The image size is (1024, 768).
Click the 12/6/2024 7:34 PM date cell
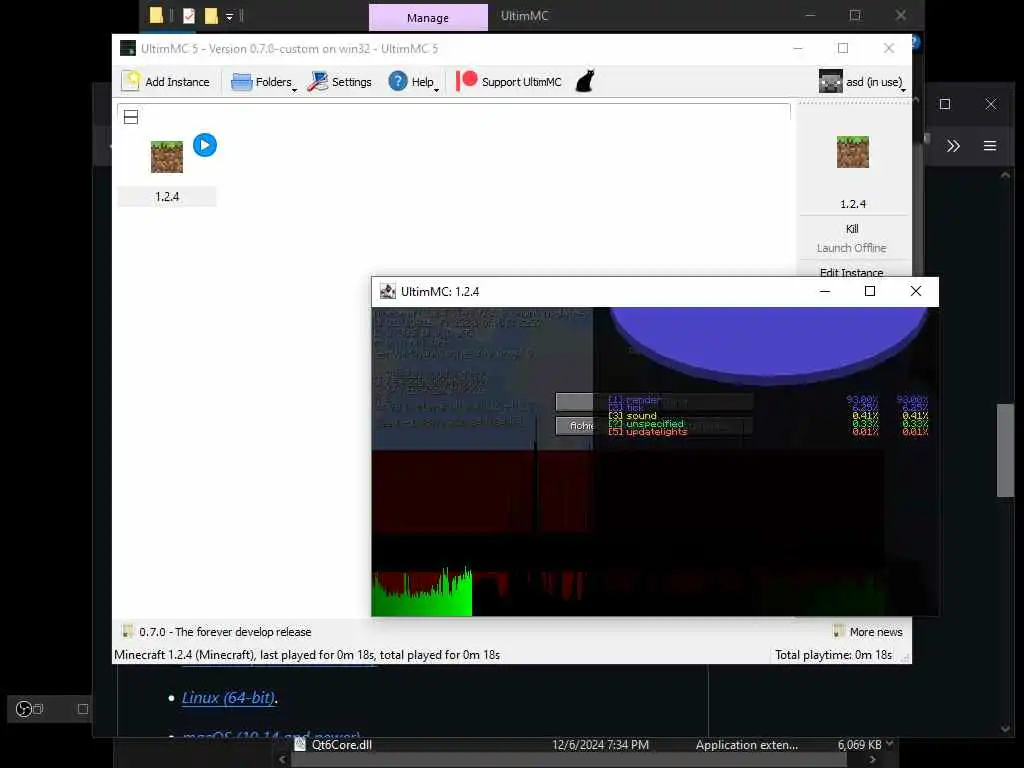click(x=600, y=744)
